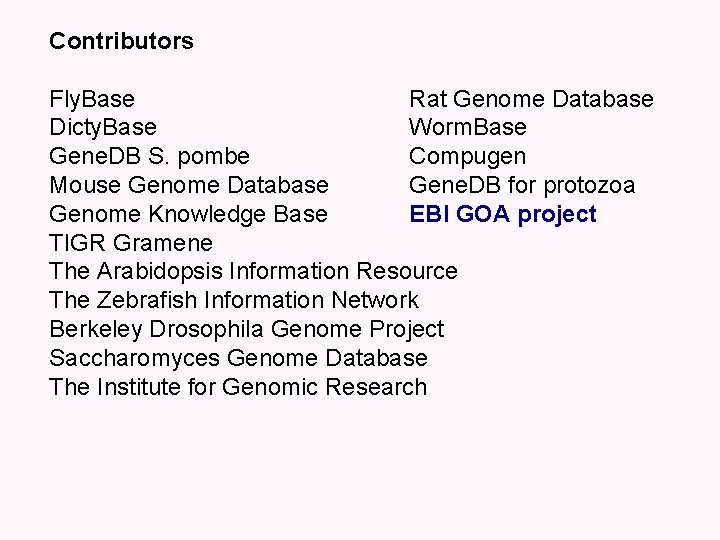Select the Worm.Base entry
This screenshot has height=540, width=720.
tap(467, 128)
